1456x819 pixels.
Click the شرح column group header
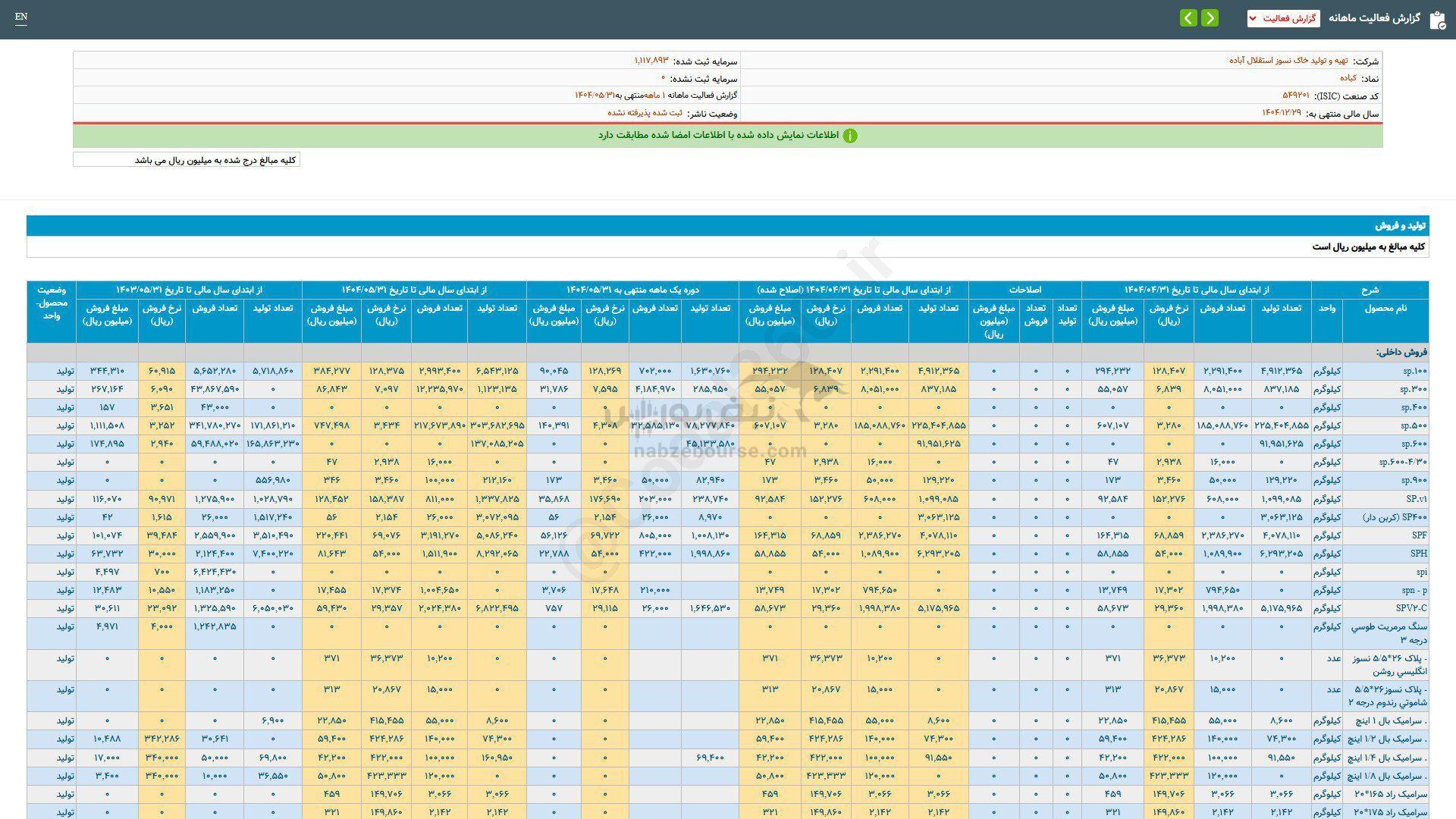1370,290
